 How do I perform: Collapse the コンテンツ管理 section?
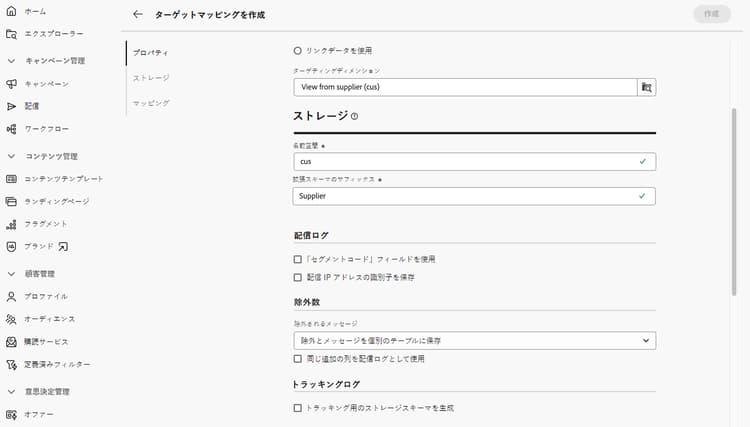click(x=12, y=156)
